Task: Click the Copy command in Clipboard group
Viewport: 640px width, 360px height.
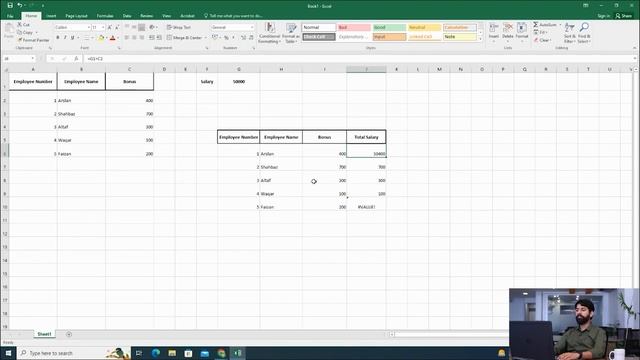Action: click(25, 32)
